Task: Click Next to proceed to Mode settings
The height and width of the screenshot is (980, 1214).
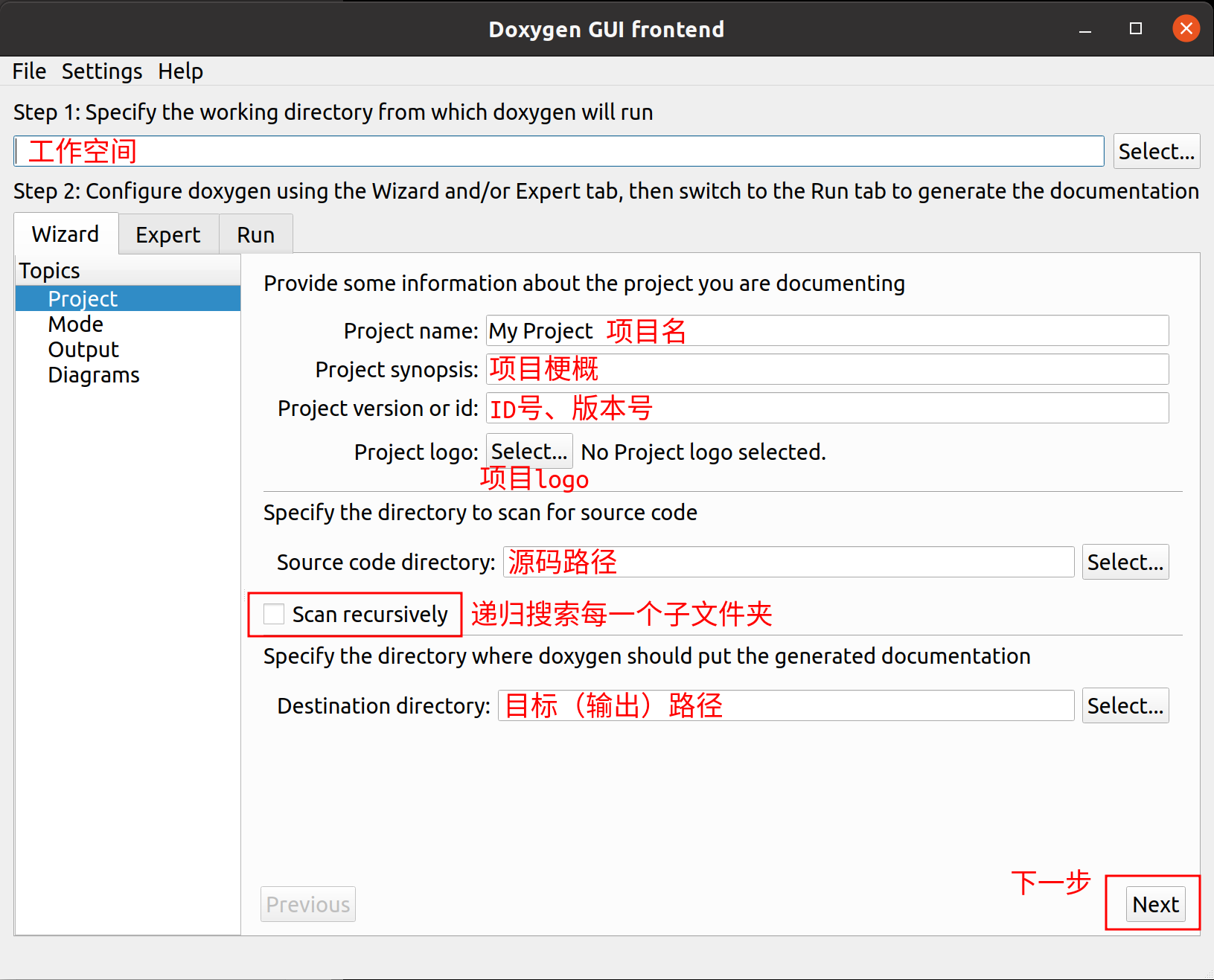Action: tap(1154, 903)
